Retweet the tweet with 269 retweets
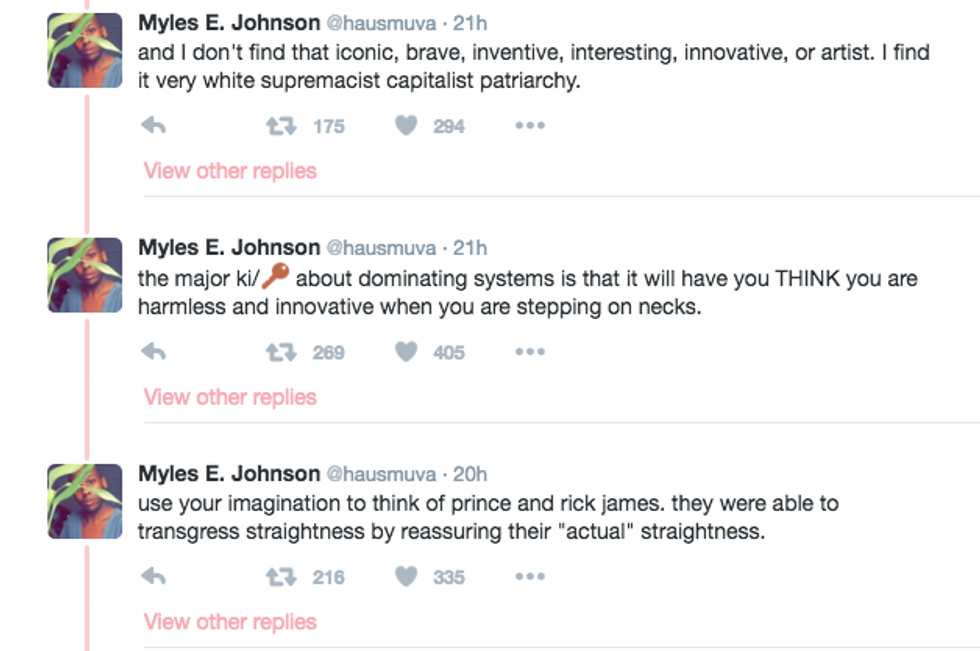 point(279,352)
